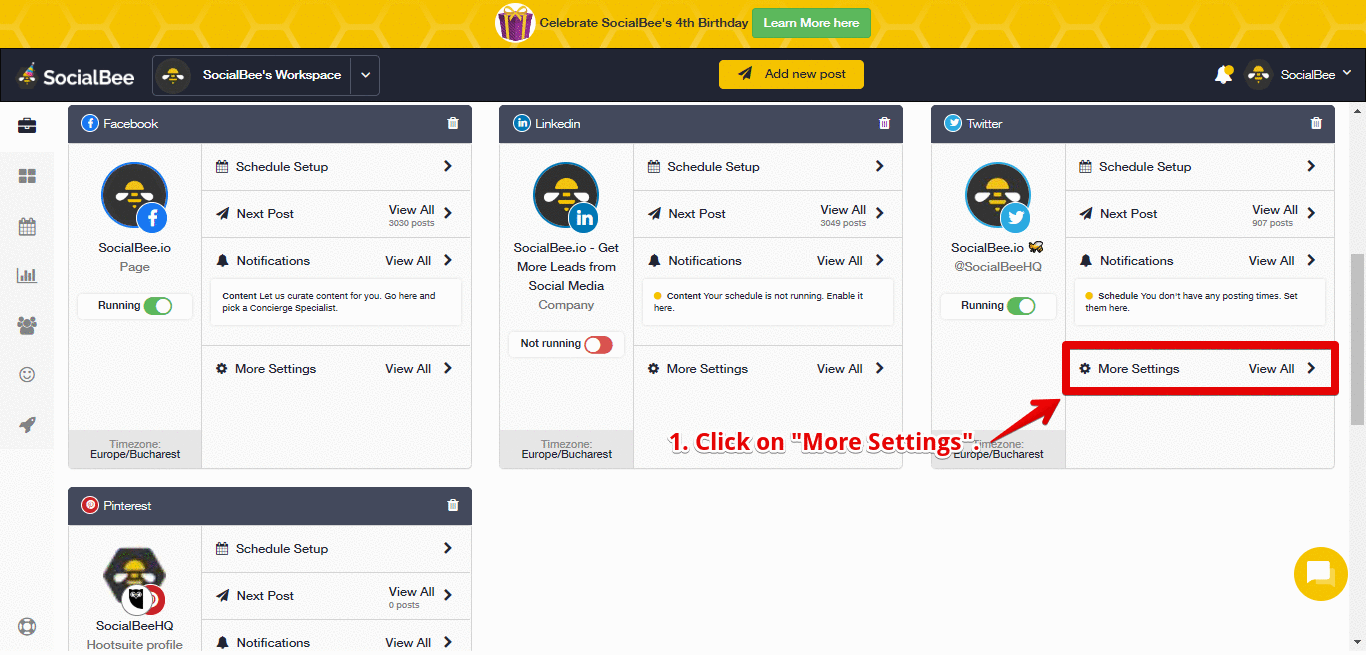Click the Facebook concierge content notification
The width and height of the screenshot is (1366, 655).
pyautogui.click(x=336, y=302)
